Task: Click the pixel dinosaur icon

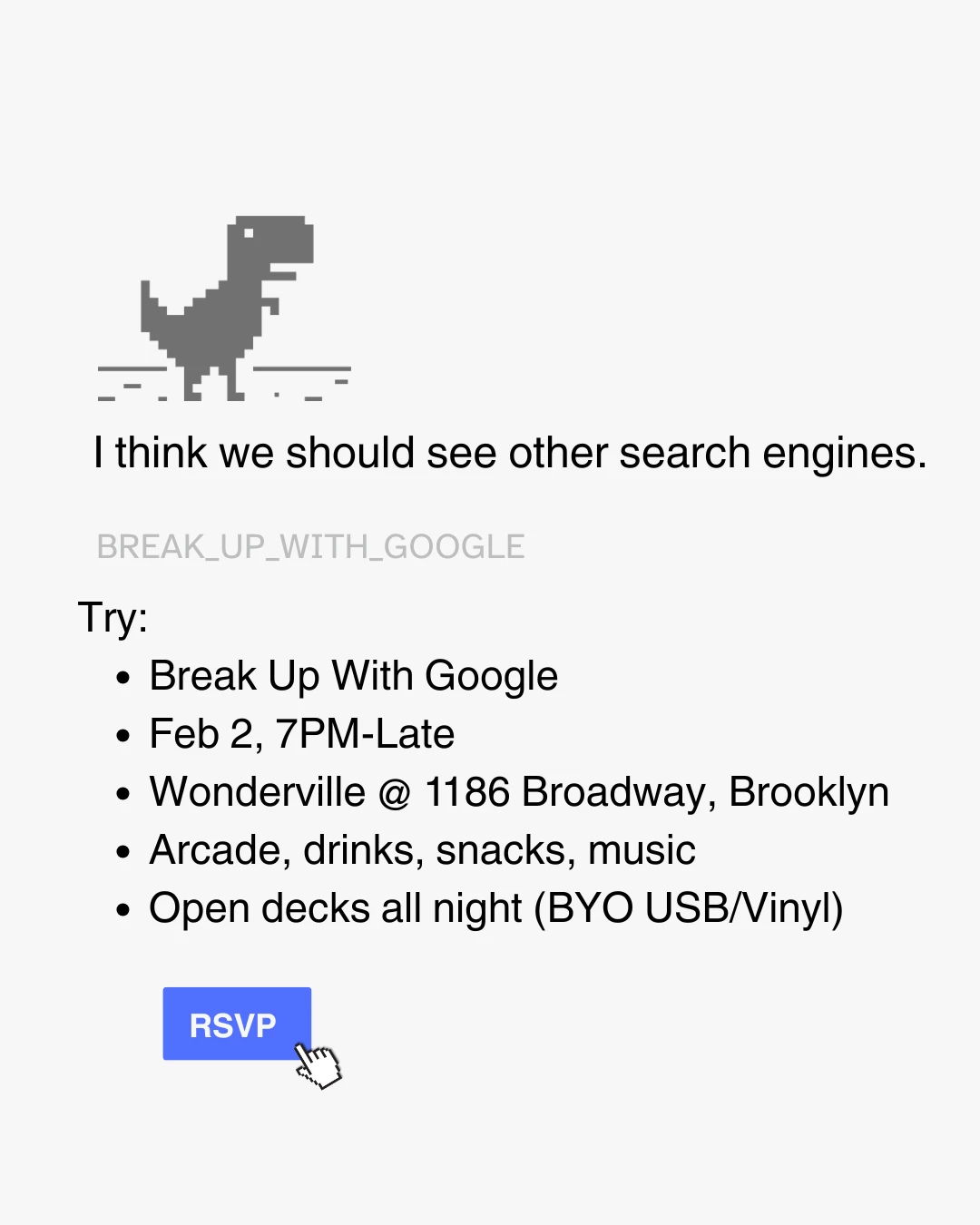Action: point(225,309)
